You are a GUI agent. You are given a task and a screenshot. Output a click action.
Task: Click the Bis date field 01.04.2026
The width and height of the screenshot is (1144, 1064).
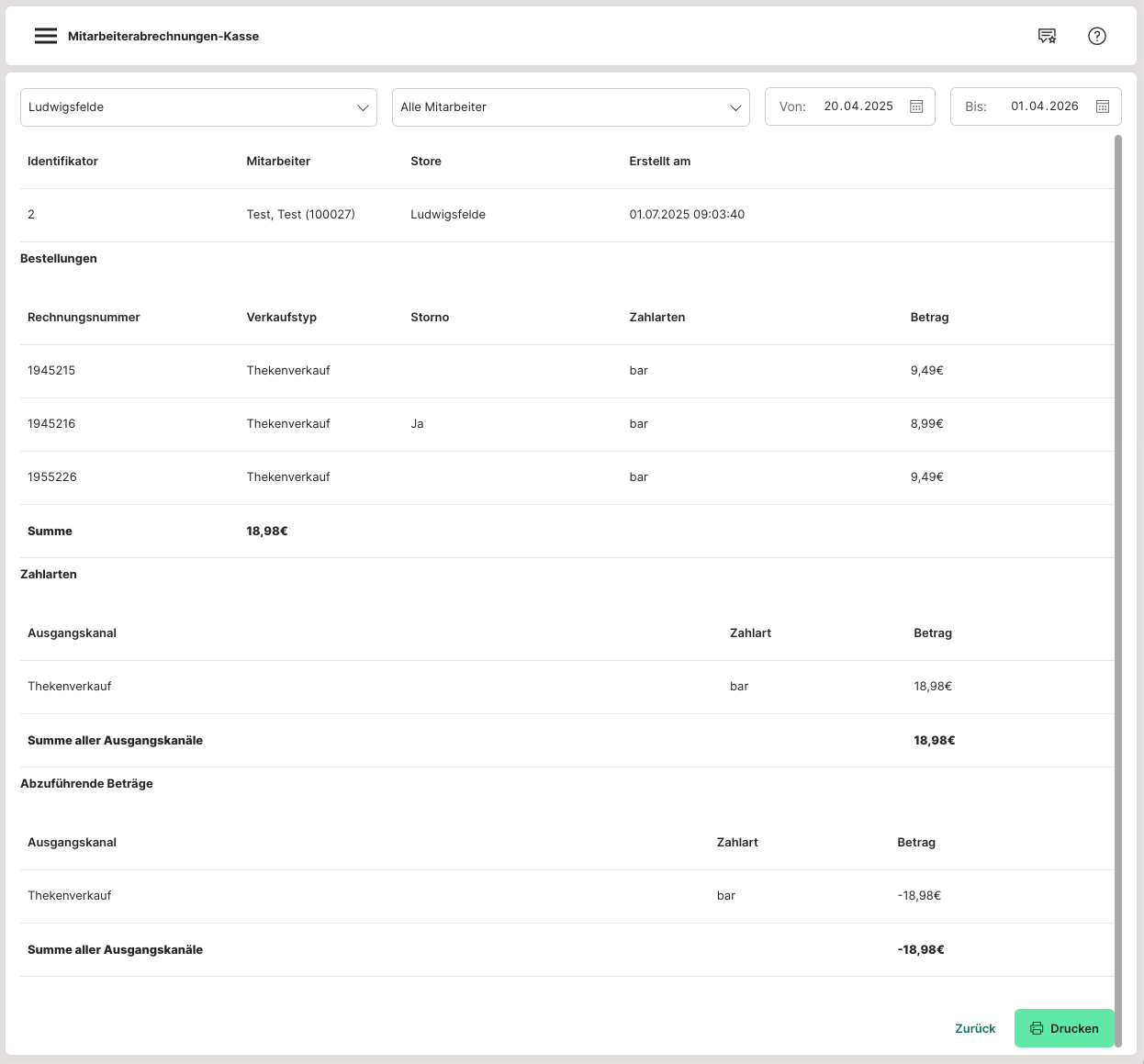pyautogui.click(x=1044, y=106)
